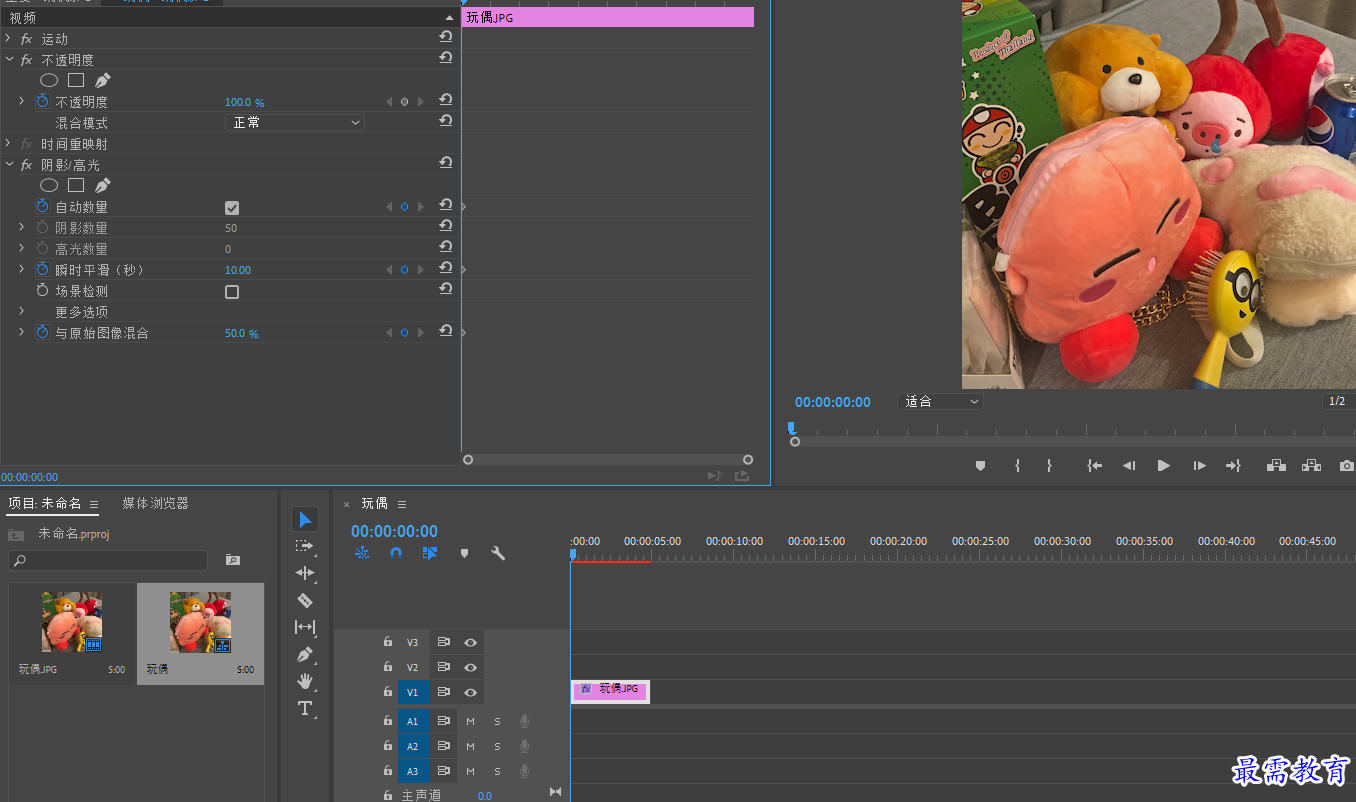Click nest sequence insert icon in timeline
1356x802 pixels.
click(x=362, y=553)
